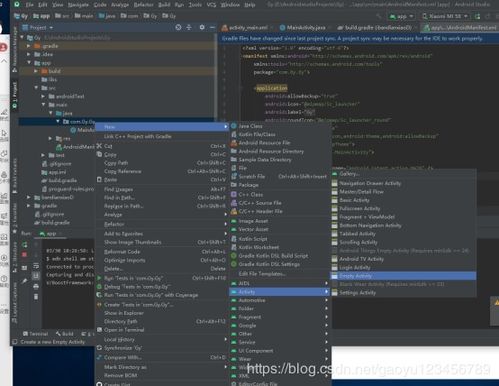
Task: Hide the Project panel with the minus icon
Action: click(212, 27)
